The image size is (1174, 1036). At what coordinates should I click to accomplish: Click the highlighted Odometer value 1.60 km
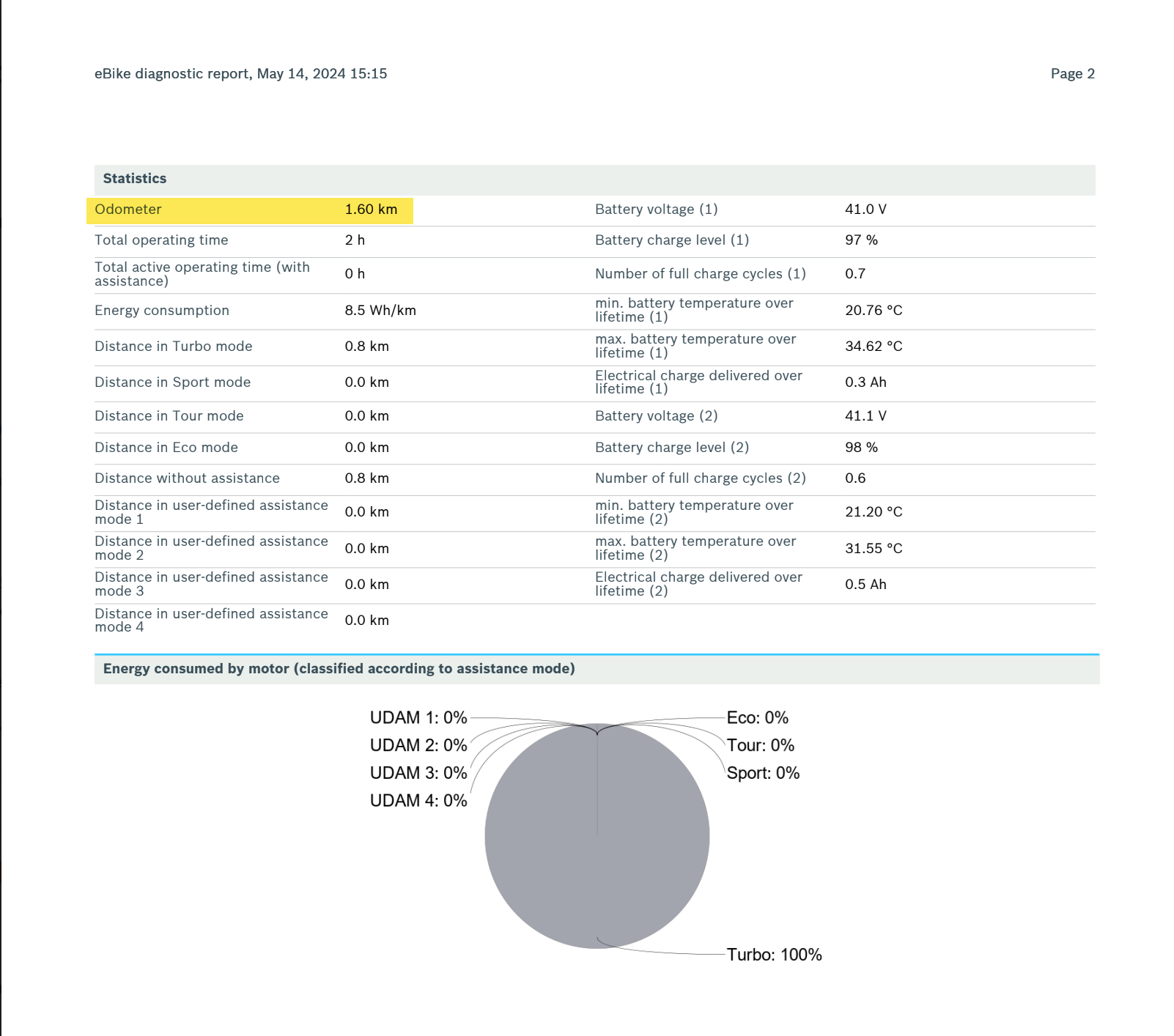click(x=371, y=209)
